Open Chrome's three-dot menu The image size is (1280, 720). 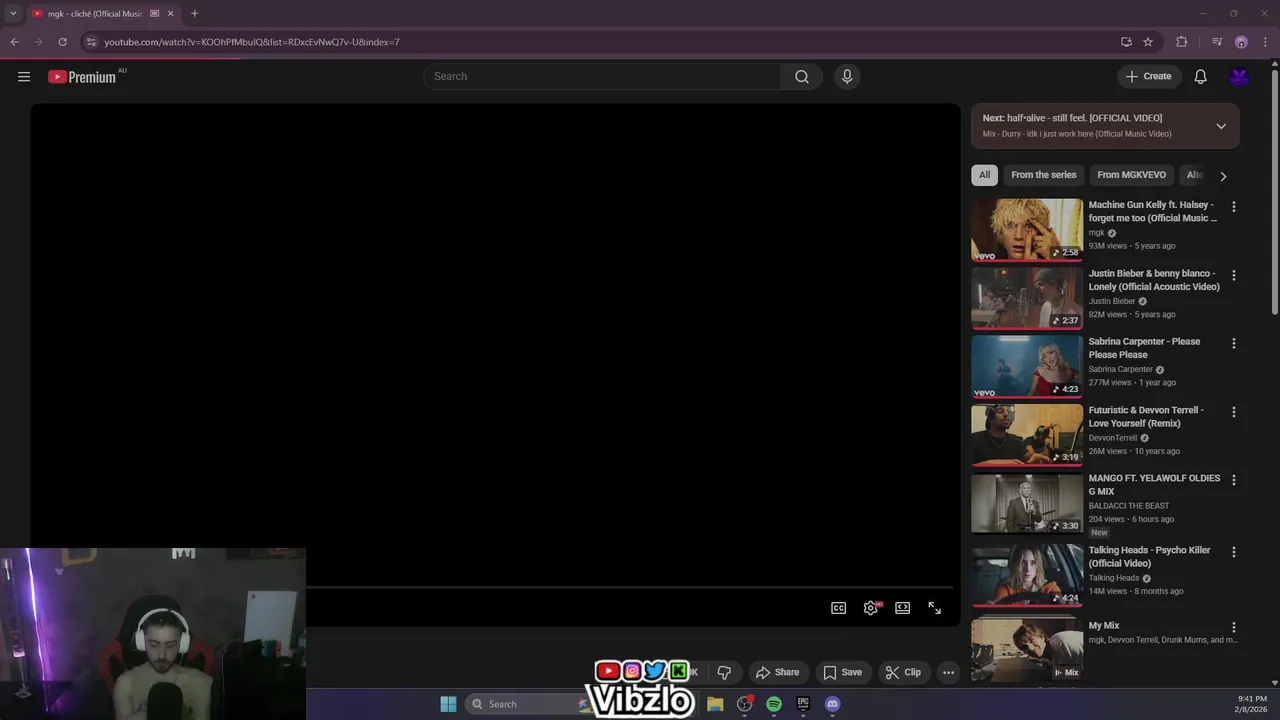1264,42
